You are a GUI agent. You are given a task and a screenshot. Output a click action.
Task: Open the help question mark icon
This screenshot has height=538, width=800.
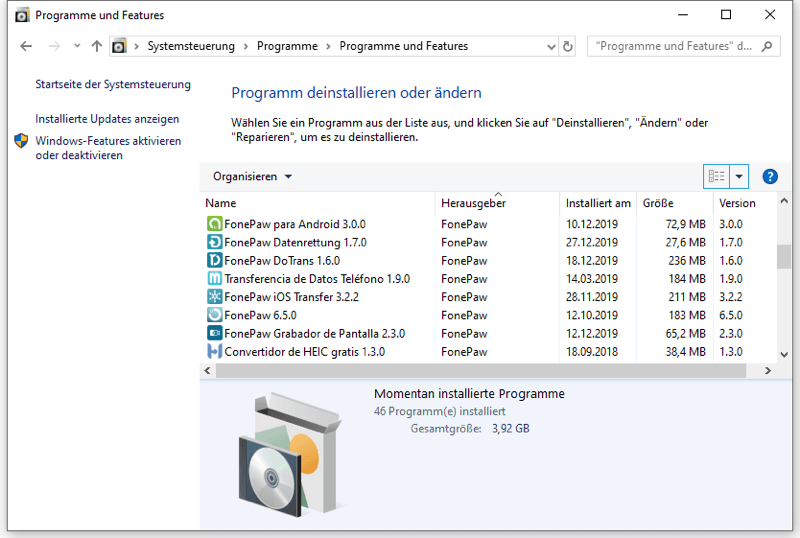click(770, 177)
